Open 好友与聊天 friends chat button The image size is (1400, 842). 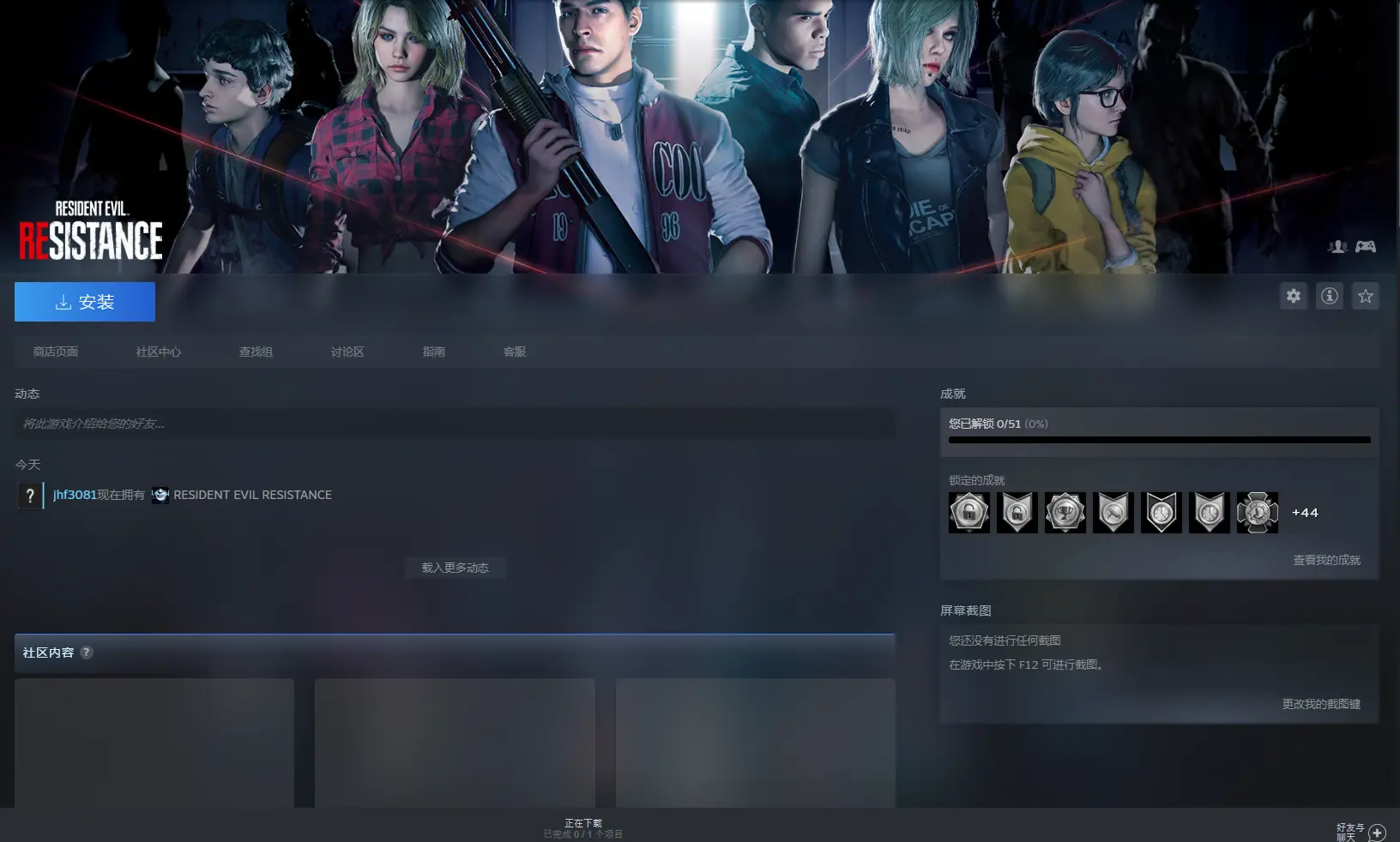[1350, 833]
